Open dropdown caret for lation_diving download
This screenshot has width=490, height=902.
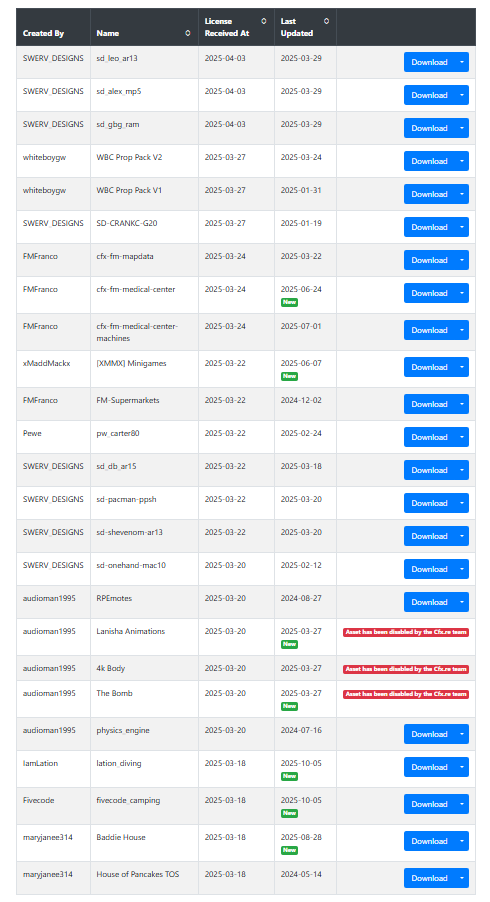tap(462, 767)
